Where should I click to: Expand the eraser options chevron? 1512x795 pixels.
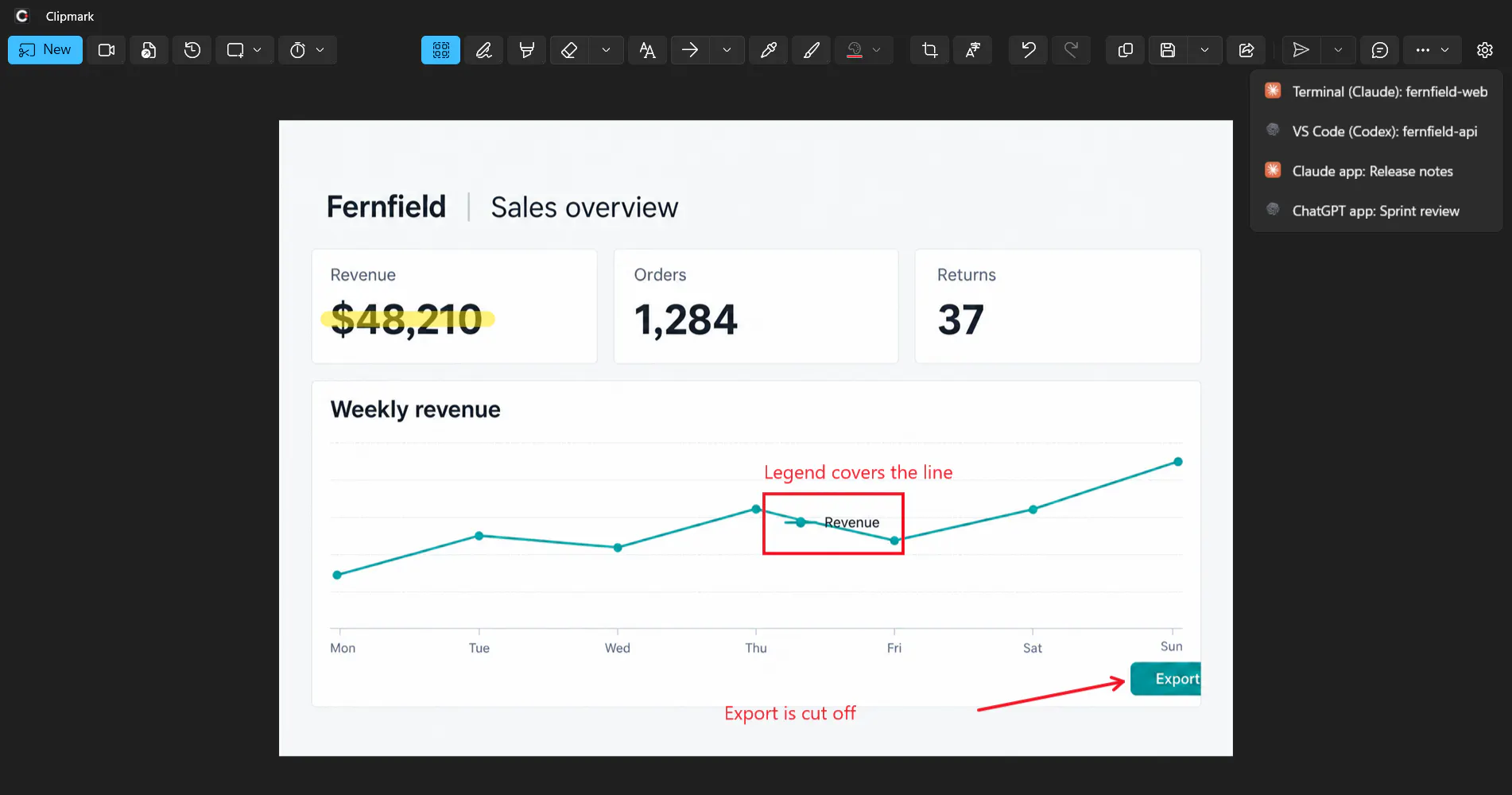[607, 50]
